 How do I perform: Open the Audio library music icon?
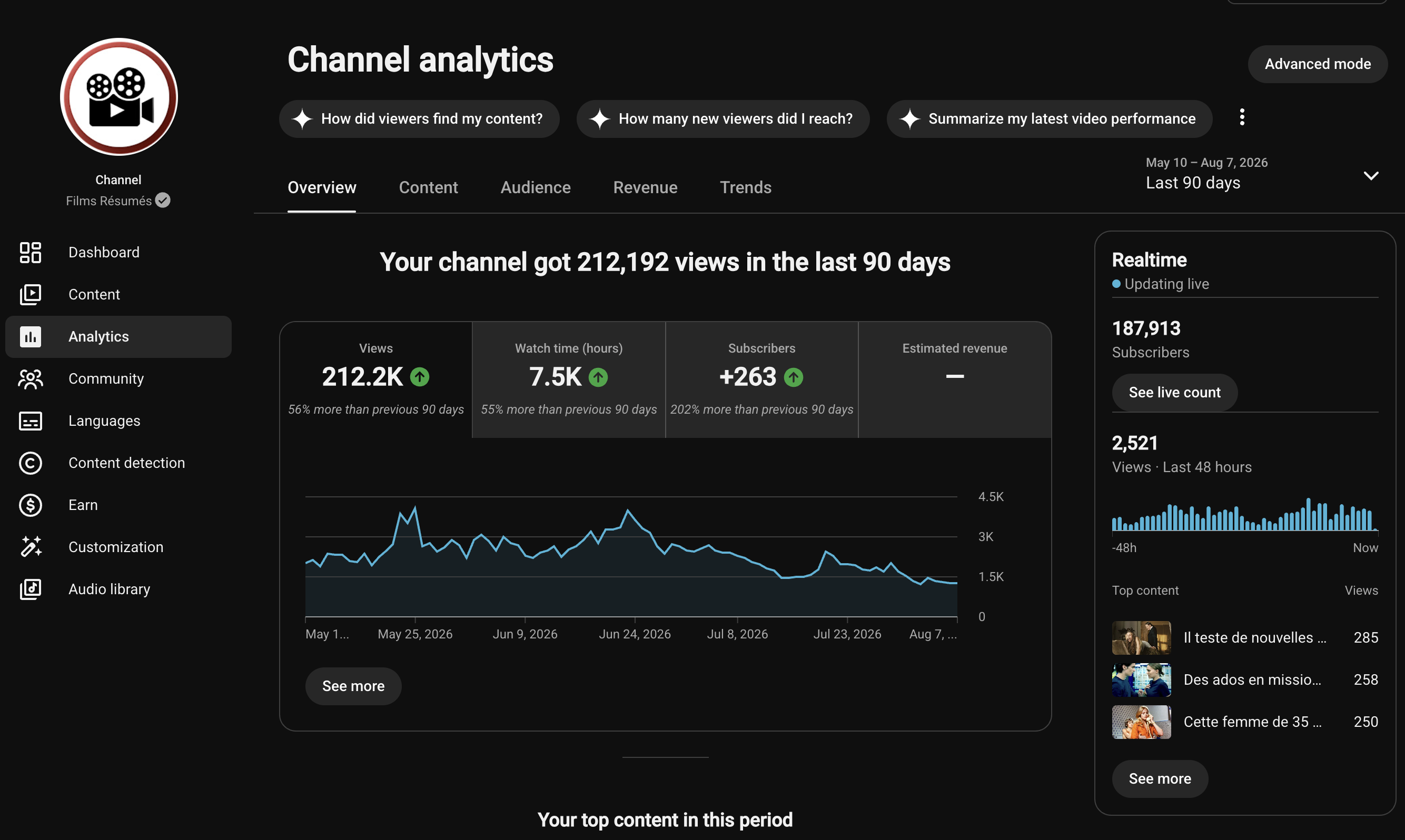(x=31, y=589)
